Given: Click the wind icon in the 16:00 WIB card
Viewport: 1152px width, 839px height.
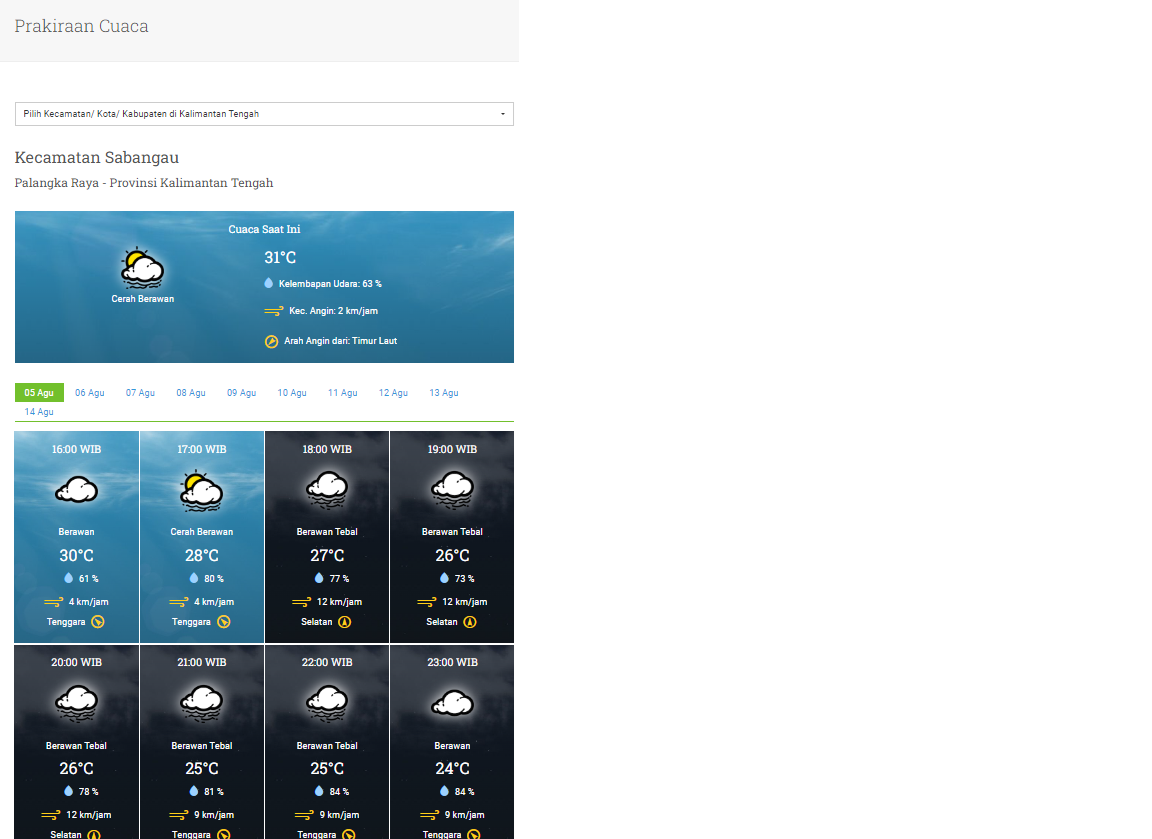Looking at the screenshot, I should click(x=54, y=602).
